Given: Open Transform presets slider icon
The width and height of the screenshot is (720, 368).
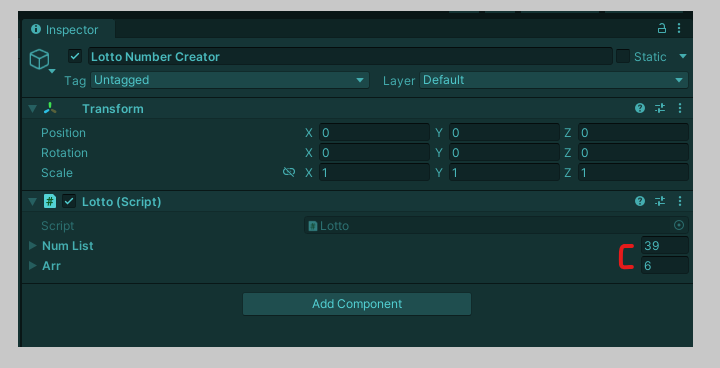Looking at the screenshot, I should 660,108.
